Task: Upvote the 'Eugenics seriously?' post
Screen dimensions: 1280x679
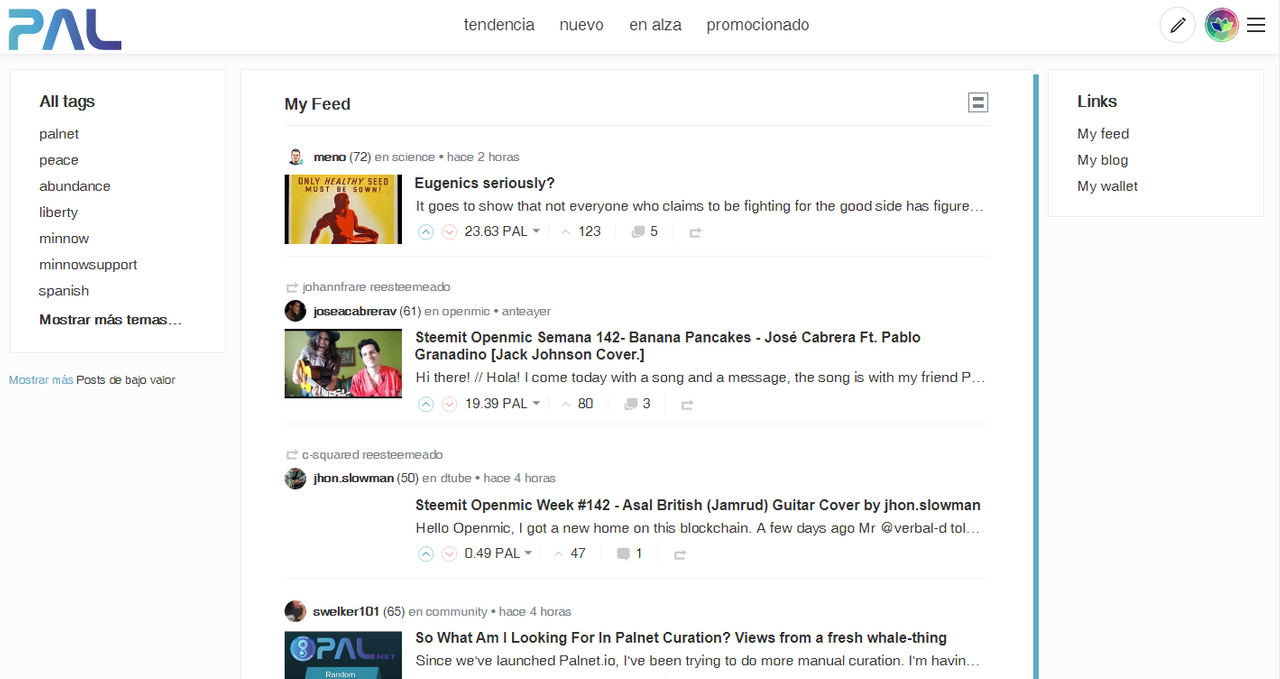Action: coord(426,232)
